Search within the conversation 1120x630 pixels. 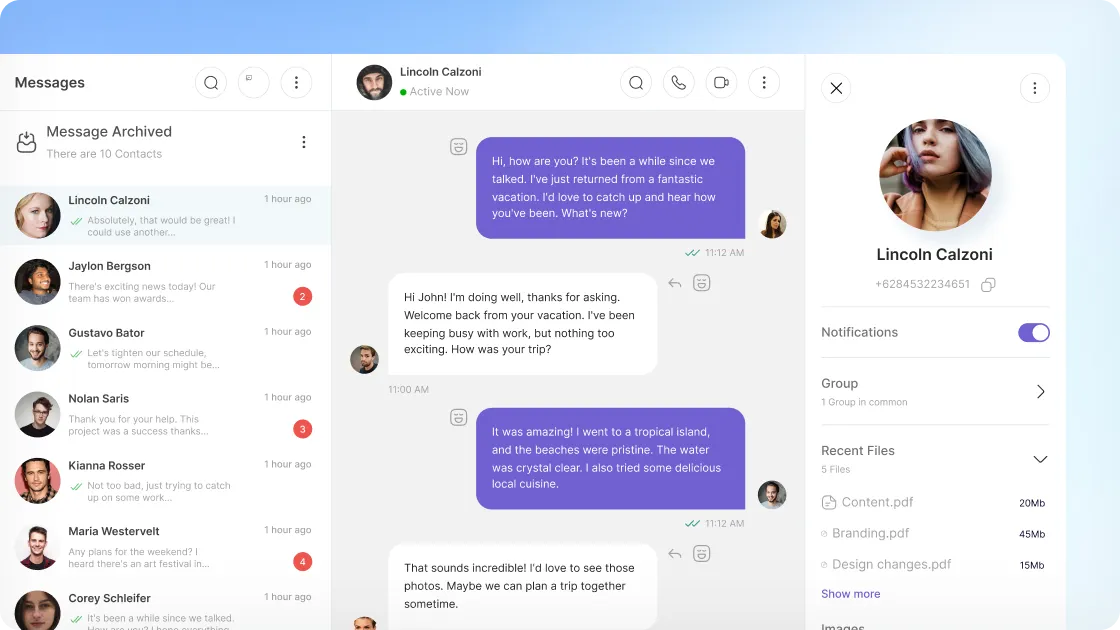click(x=636, y=83)
